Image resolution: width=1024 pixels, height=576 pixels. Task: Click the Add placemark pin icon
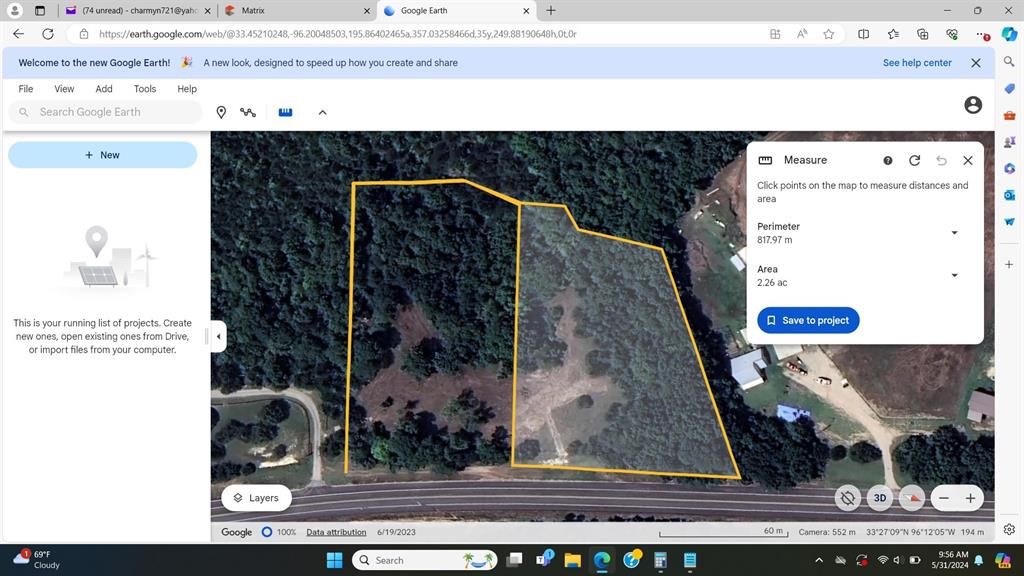(x=221, y=112)
